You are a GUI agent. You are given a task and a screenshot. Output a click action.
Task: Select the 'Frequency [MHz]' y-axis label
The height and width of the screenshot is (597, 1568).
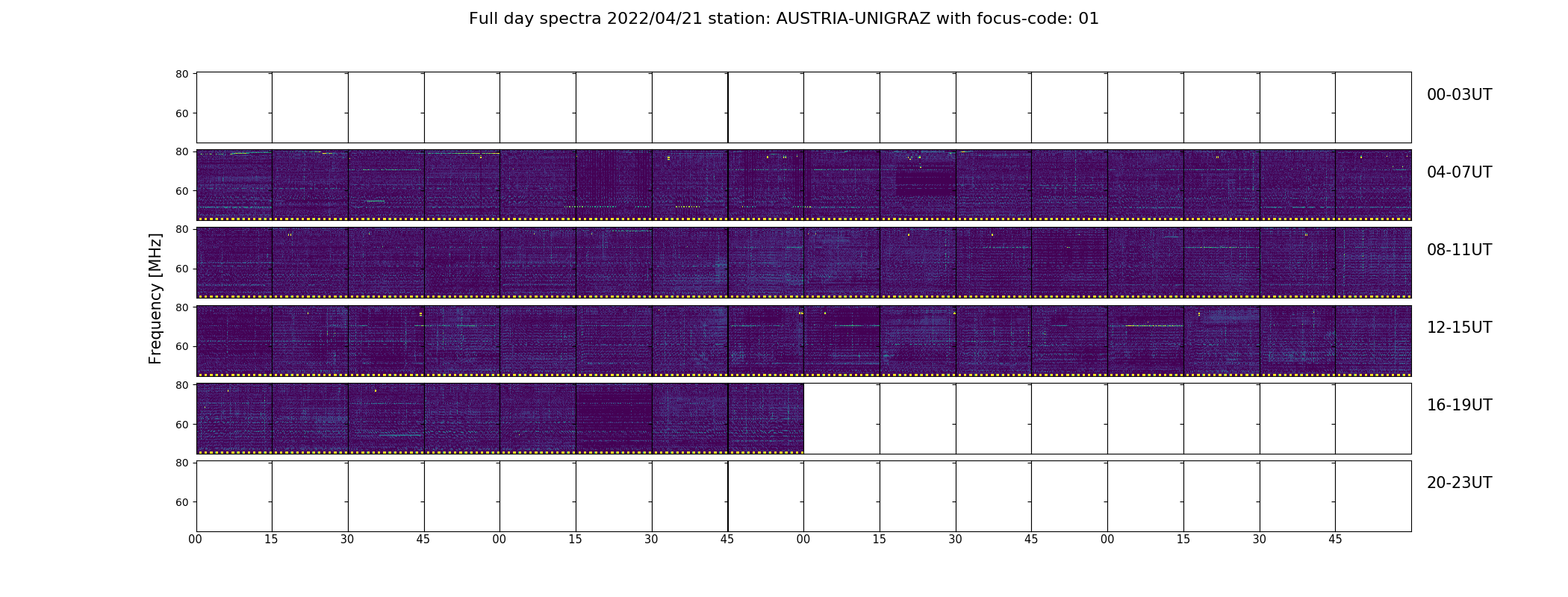click(x=155, y=298)
